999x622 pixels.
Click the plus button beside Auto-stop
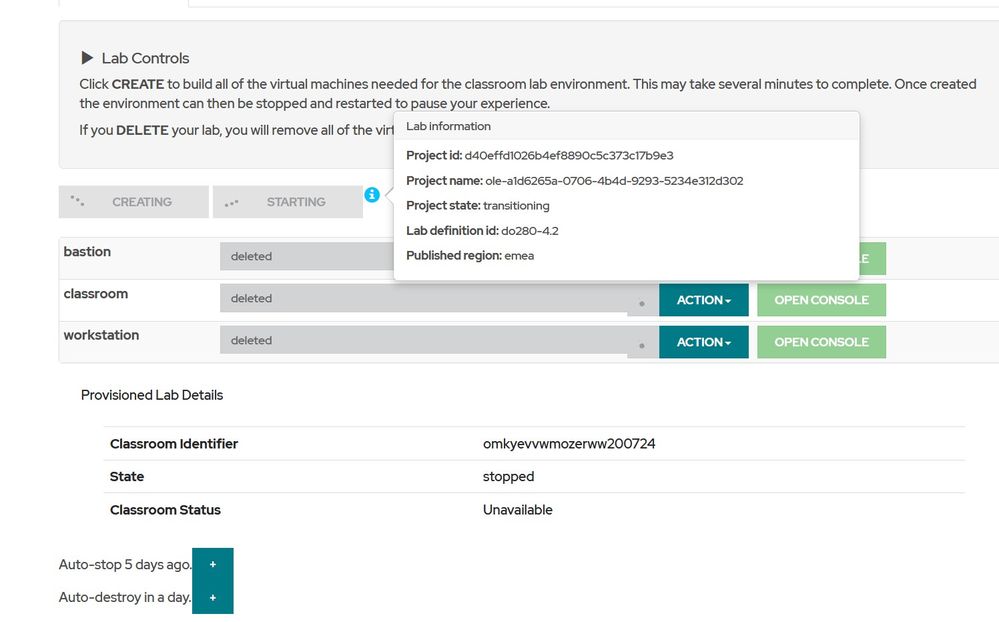click(213, 565)
